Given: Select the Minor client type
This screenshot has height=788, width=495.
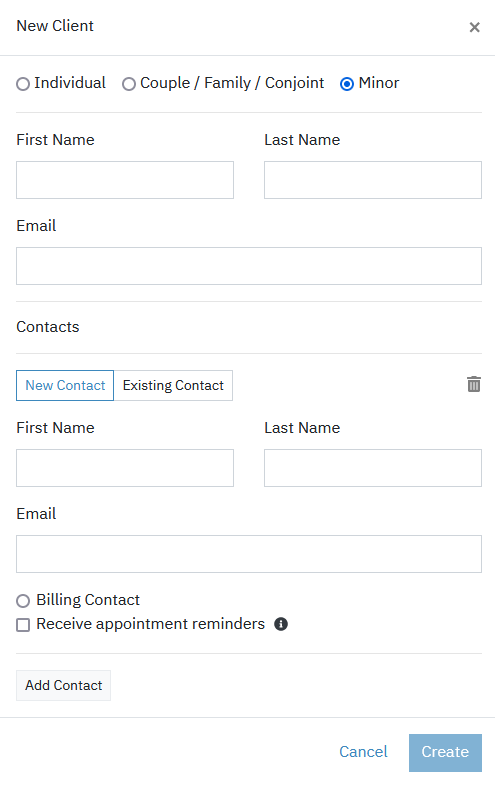Looking at the screenshot, I should click(347, 84).
